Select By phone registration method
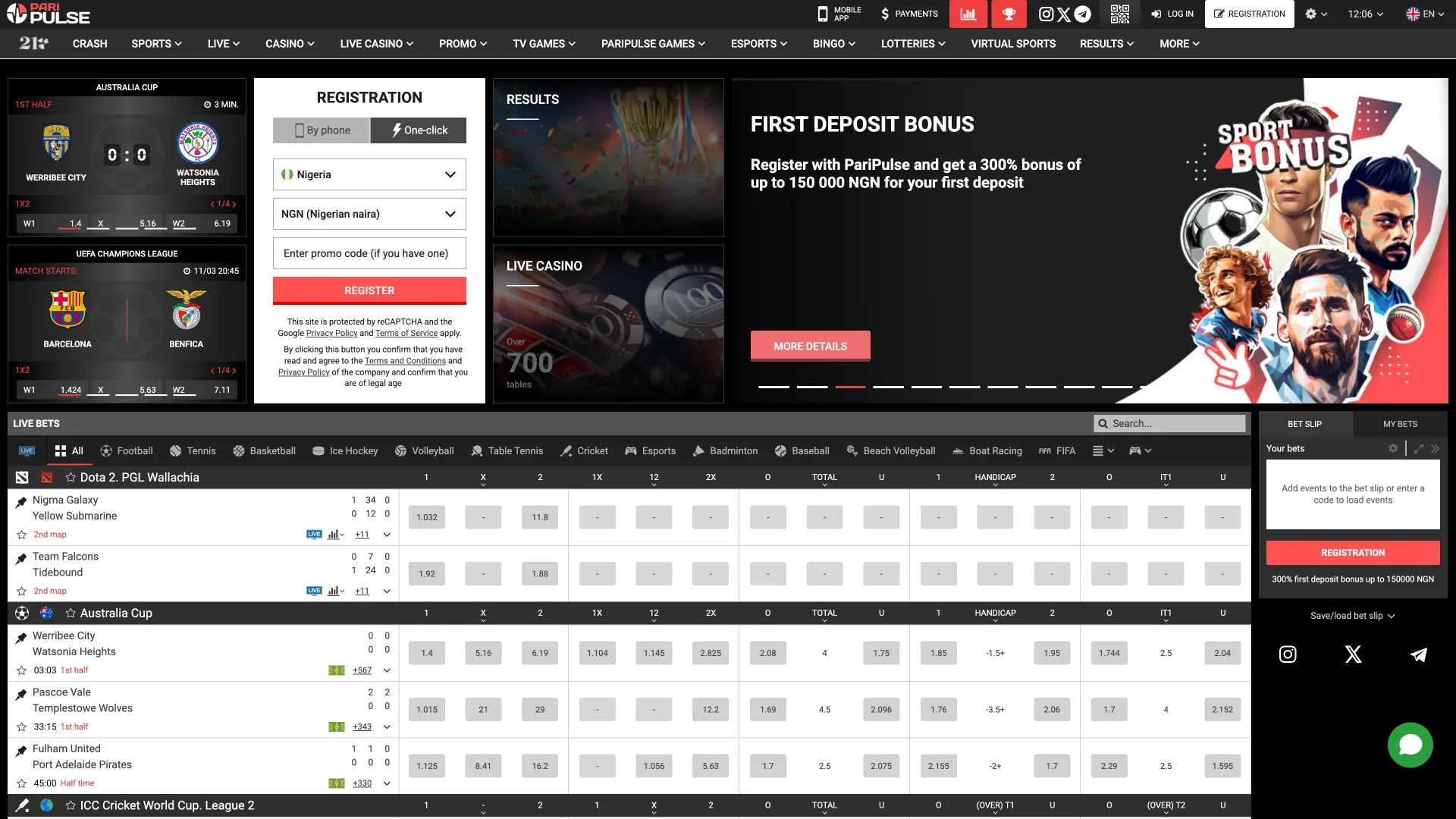Image resolution: width=1456 pixels, height=819 pixels. (x=322, y=130)
